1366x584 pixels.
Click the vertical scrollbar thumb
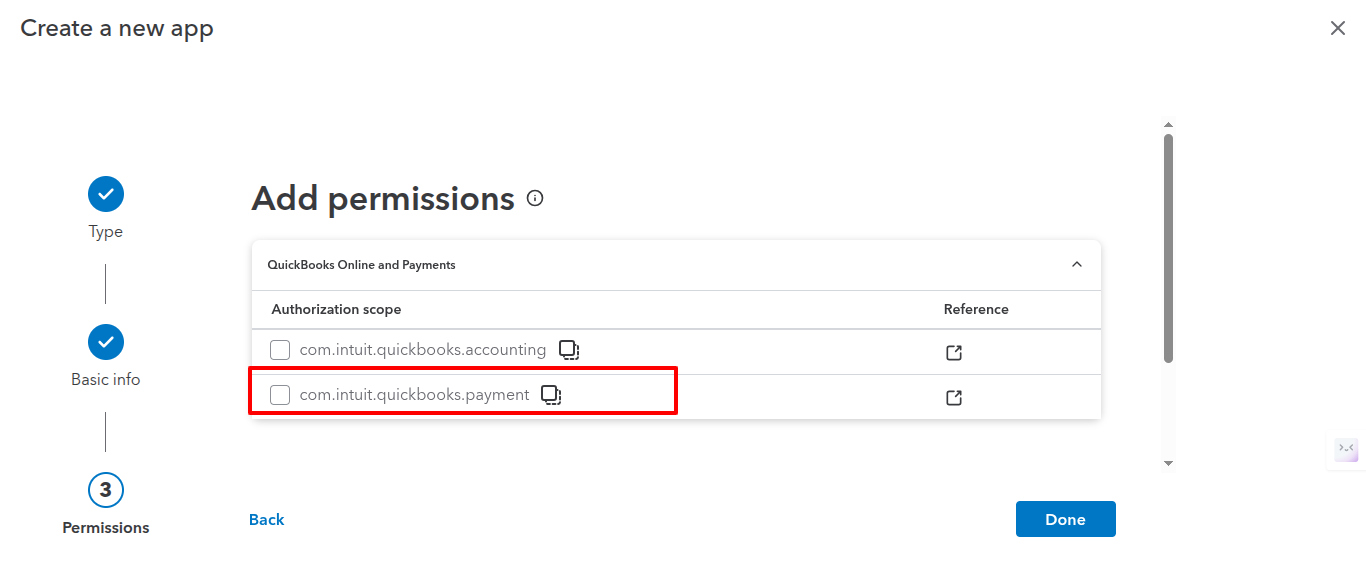coord(1168,250)
